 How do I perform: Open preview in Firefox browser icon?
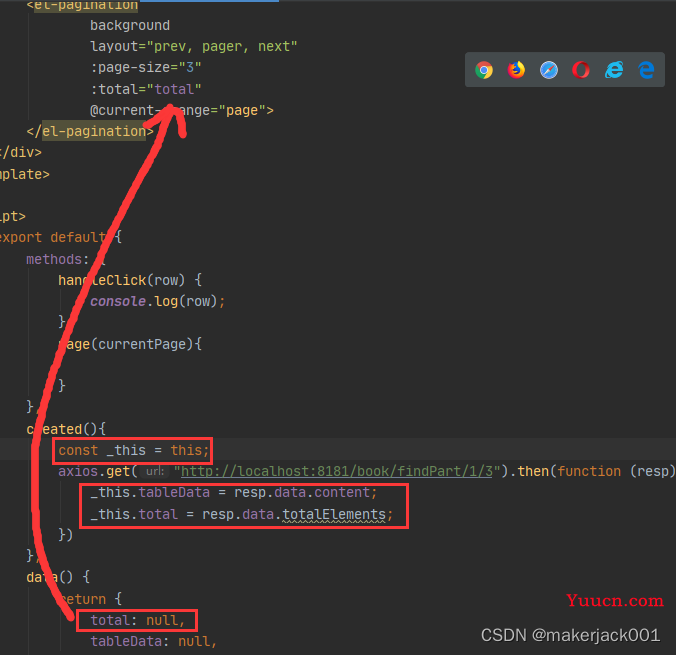coord(516,70)
